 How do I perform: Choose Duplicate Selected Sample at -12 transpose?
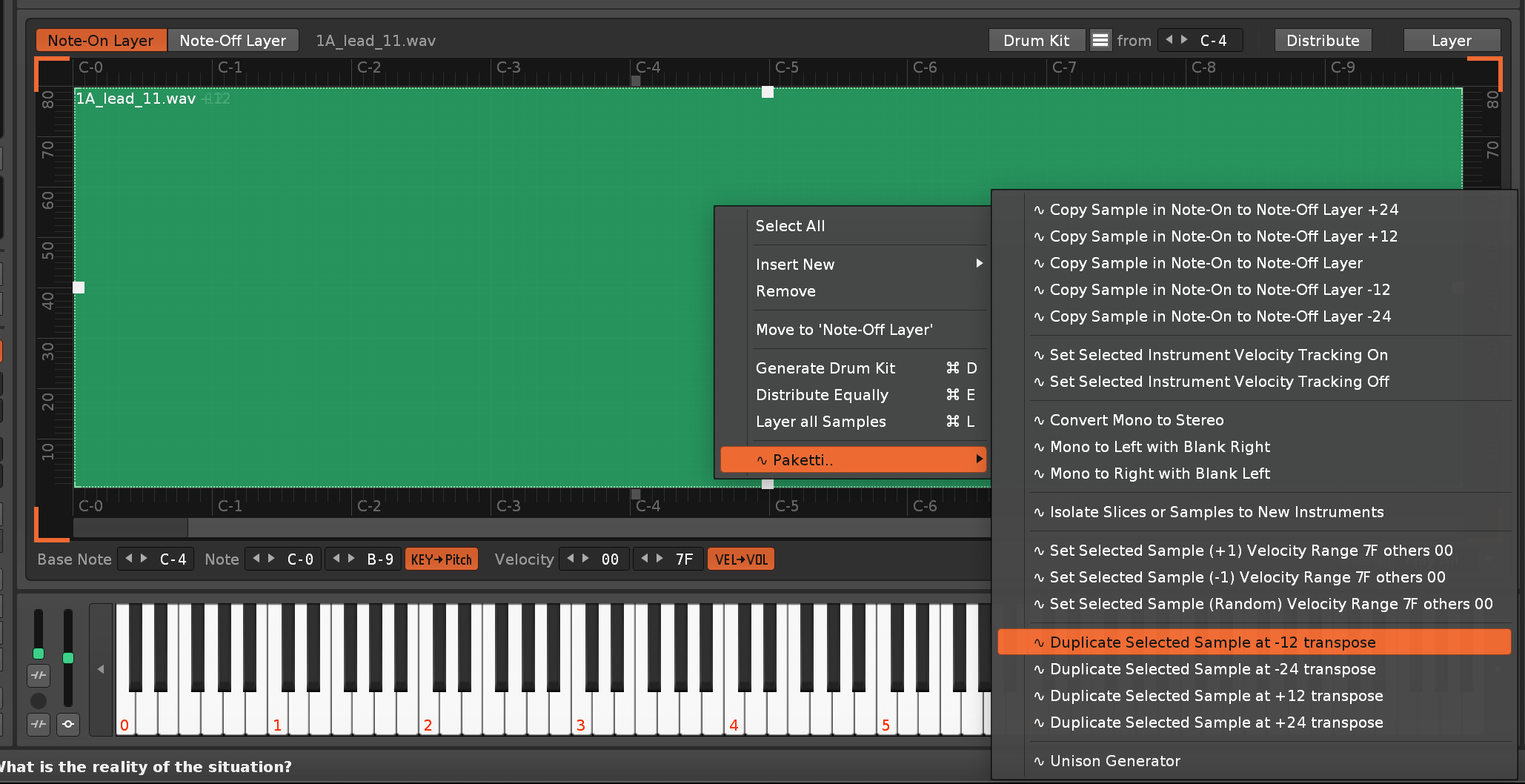point(1212,642)
